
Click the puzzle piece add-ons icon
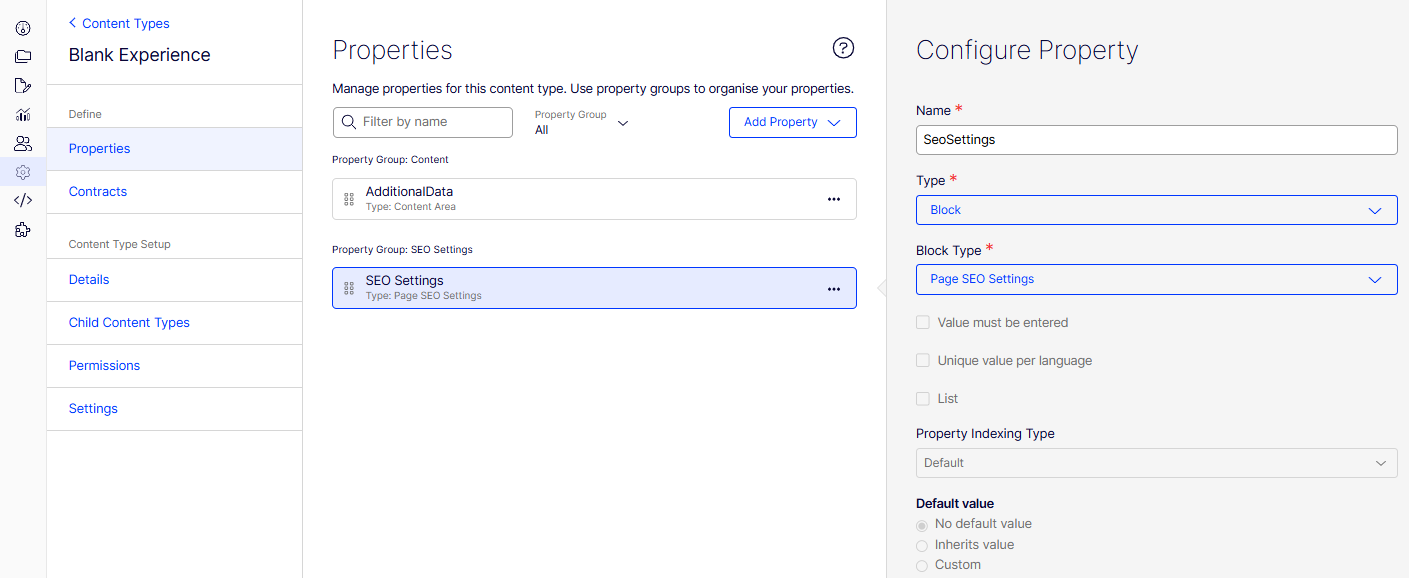(x=23, y=230)
